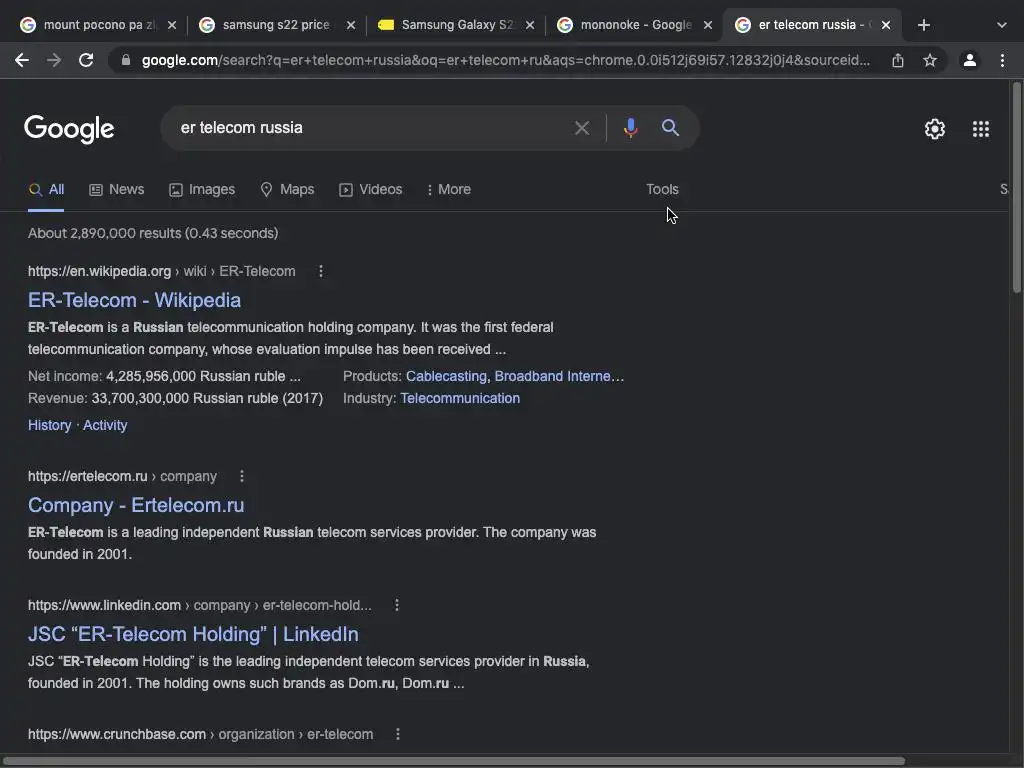Switch to the Images results tab
Image resolution: width=1024 pixels, height=768 pixels.
(x=202, y=189)
